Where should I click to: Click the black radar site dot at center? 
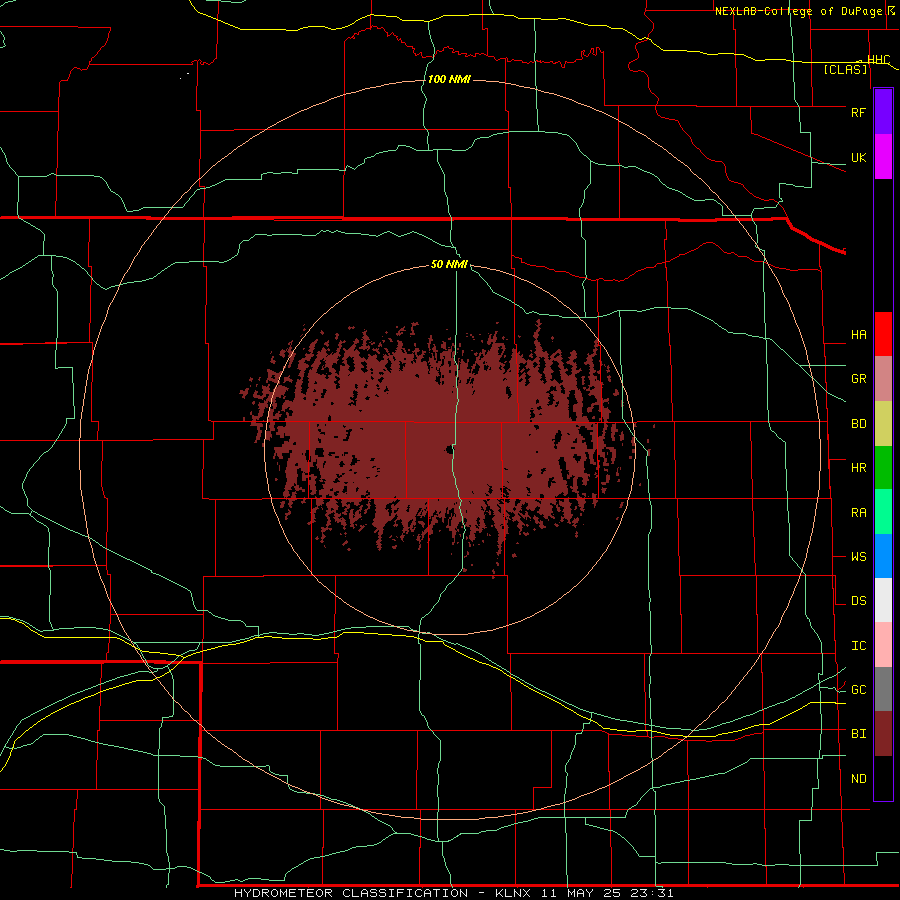click(x=449, y=449)
